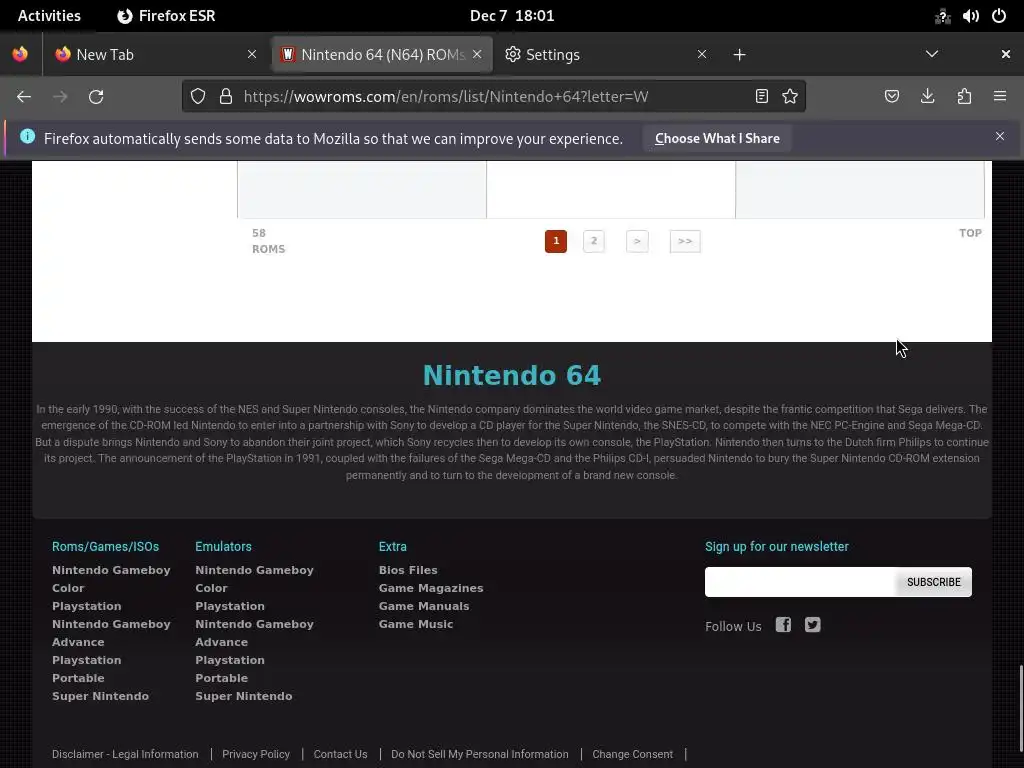This screenshot has width=1024, height=768.
Task: Go to pagination page 2
Action: click(594, 241)
